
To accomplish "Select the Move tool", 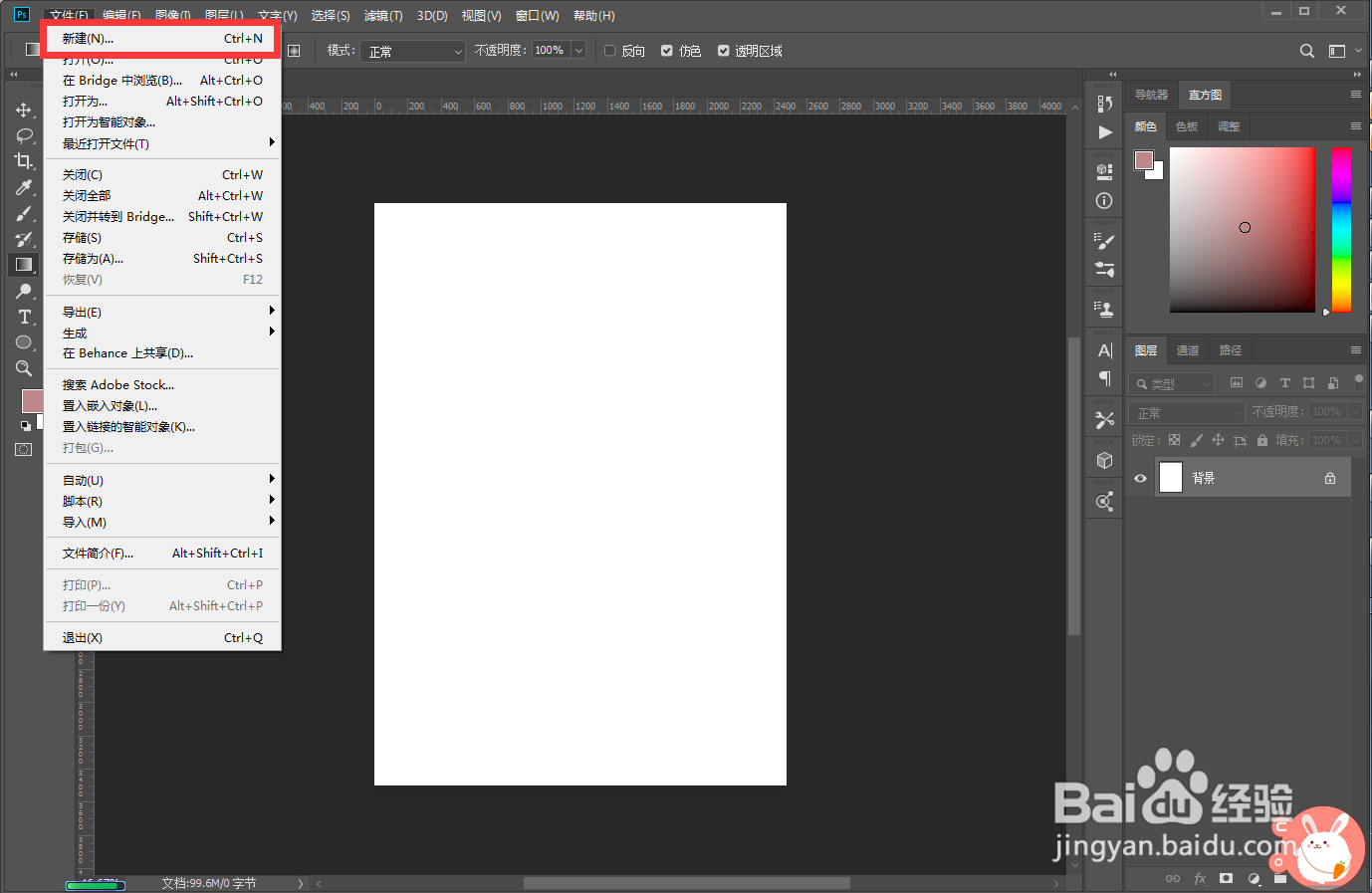I will click(x=24, y=110).
